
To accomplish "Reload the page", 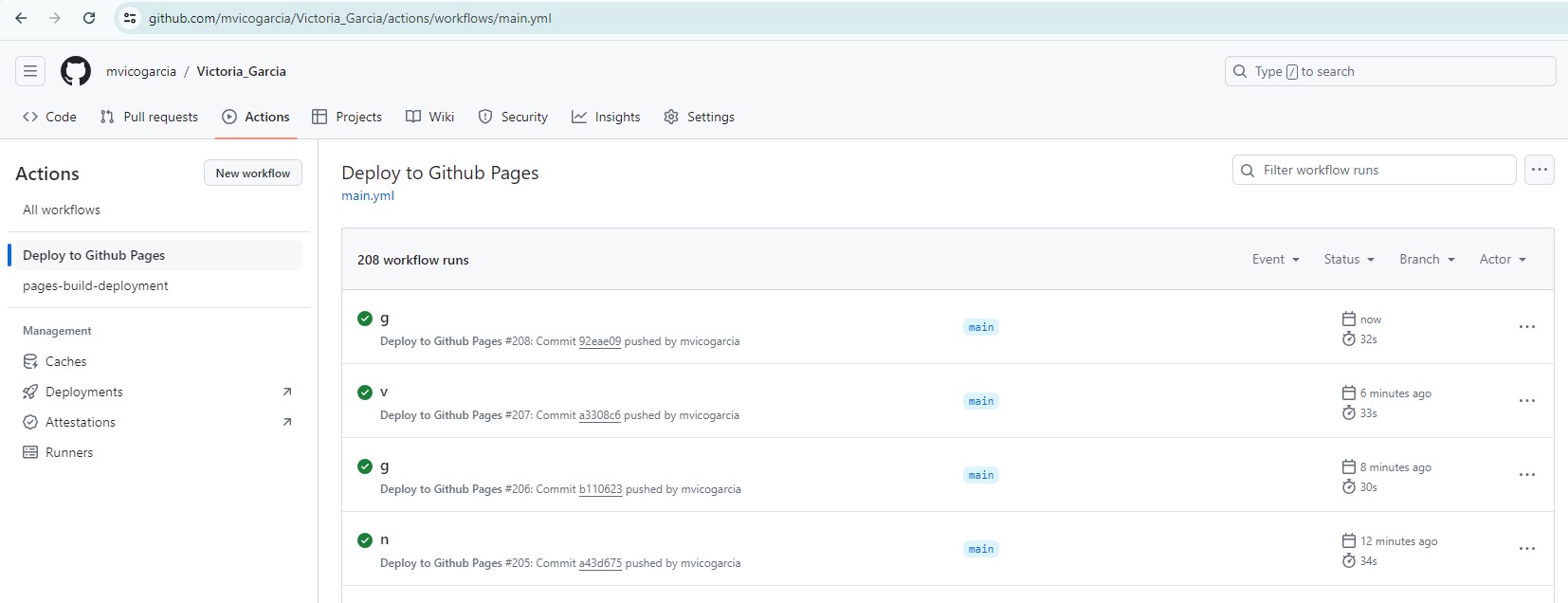I will click(x=89, y=18).
